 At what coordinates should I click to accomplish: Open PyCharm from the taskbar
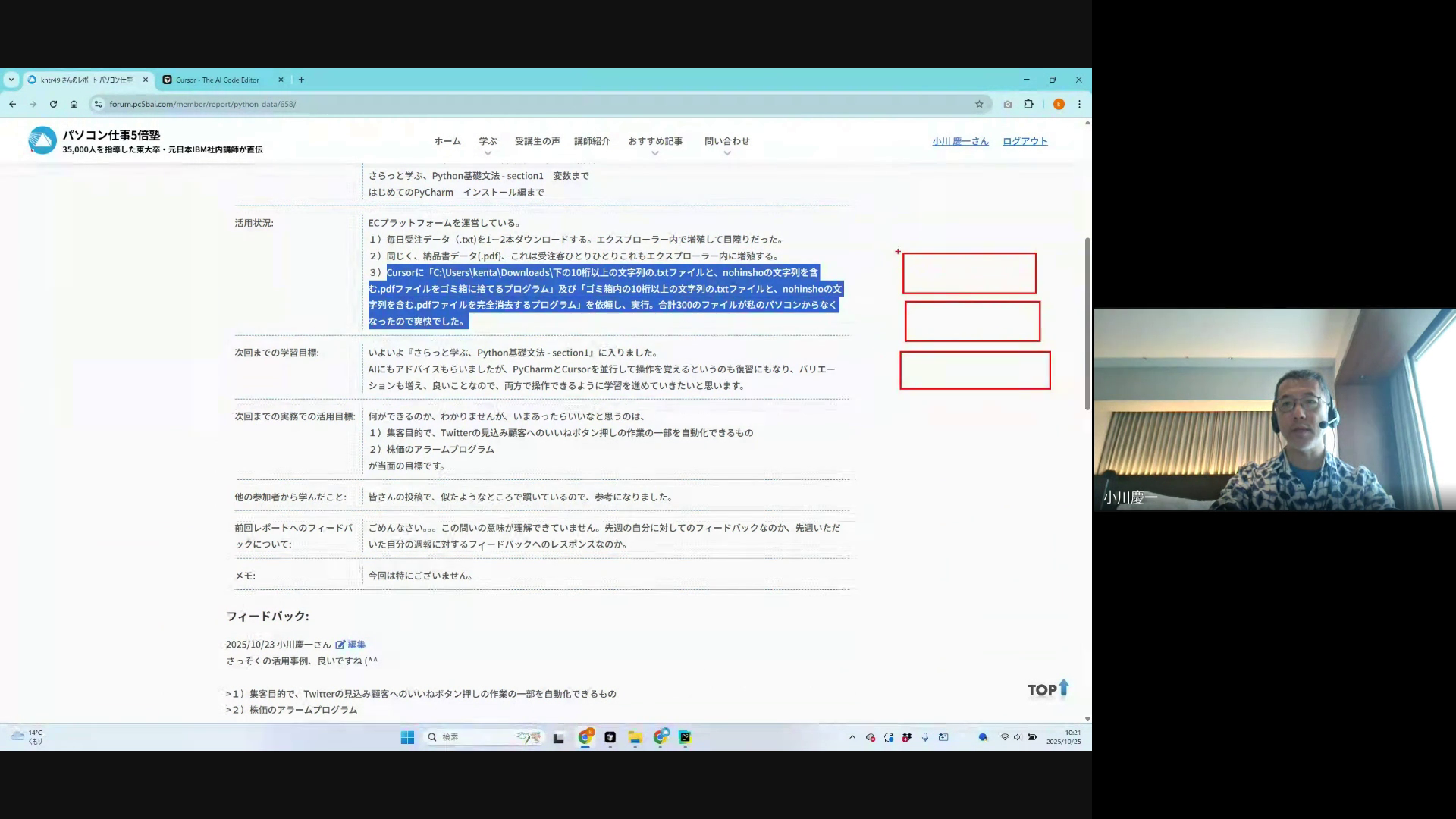685,737
